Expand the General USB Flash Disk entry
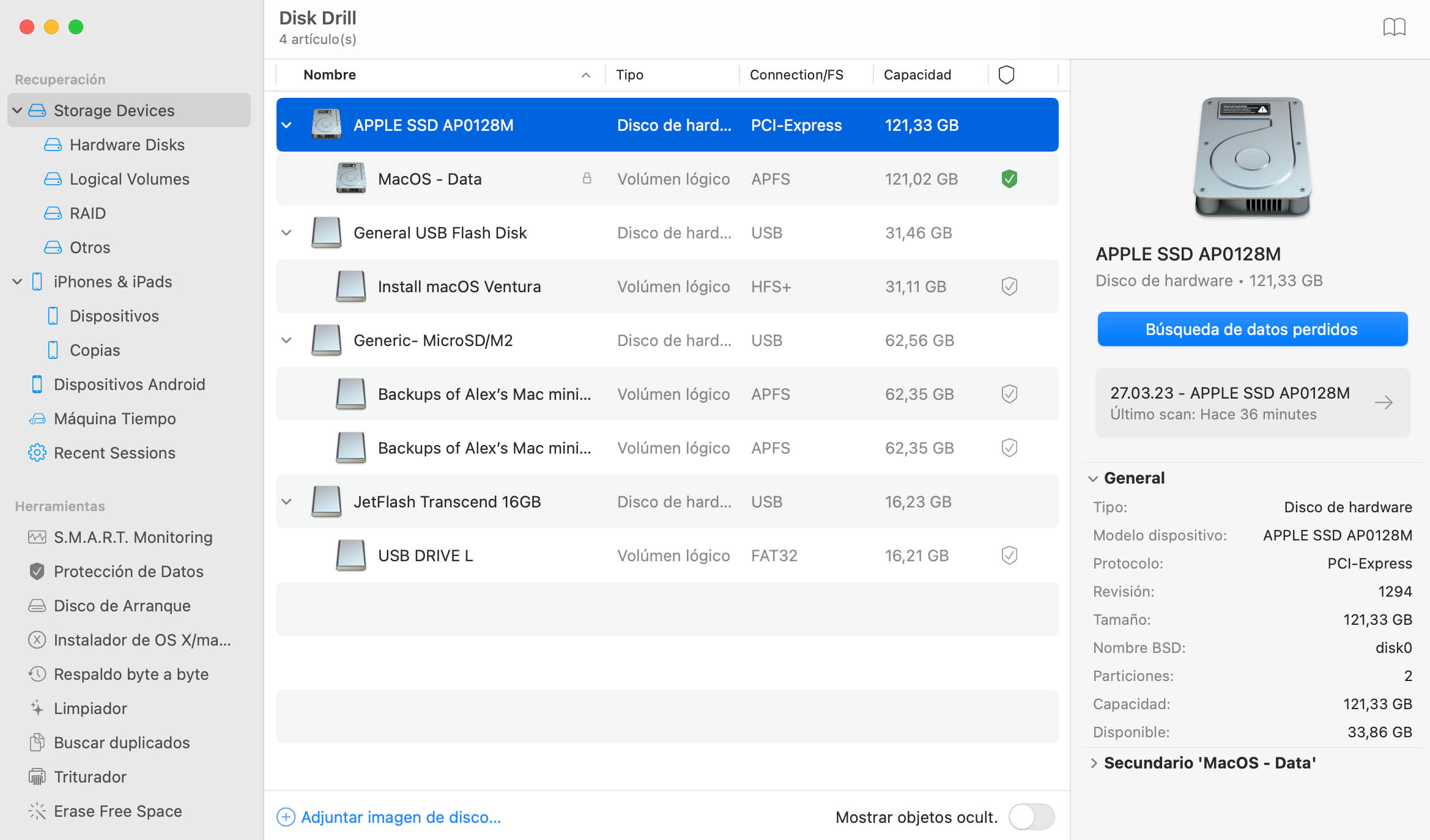The height and width of the screenshot is (840, 1430). tap(286, 232)
